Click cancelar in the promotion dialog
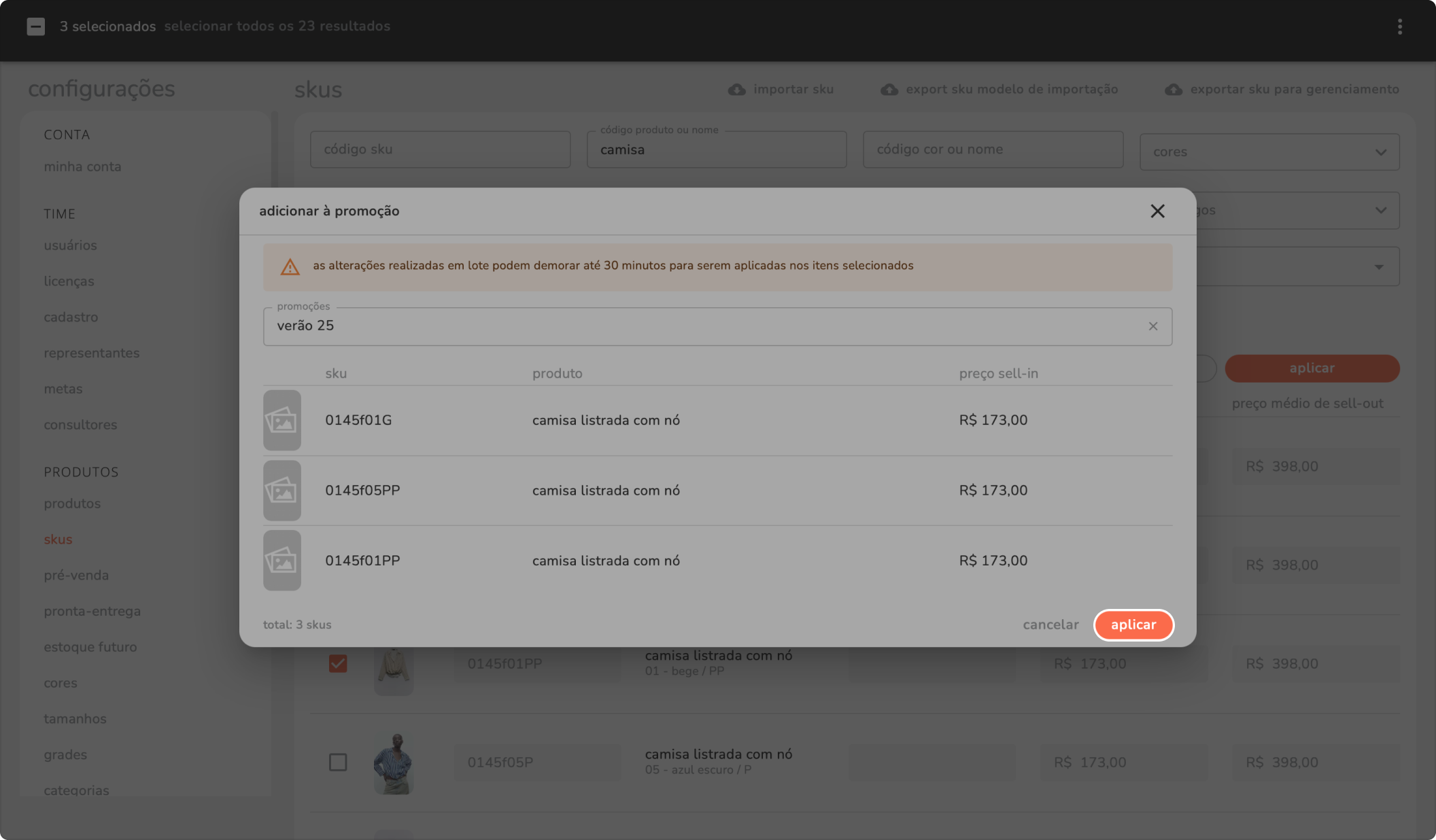The image size is (1436, 840). [x=1050, y=625]
